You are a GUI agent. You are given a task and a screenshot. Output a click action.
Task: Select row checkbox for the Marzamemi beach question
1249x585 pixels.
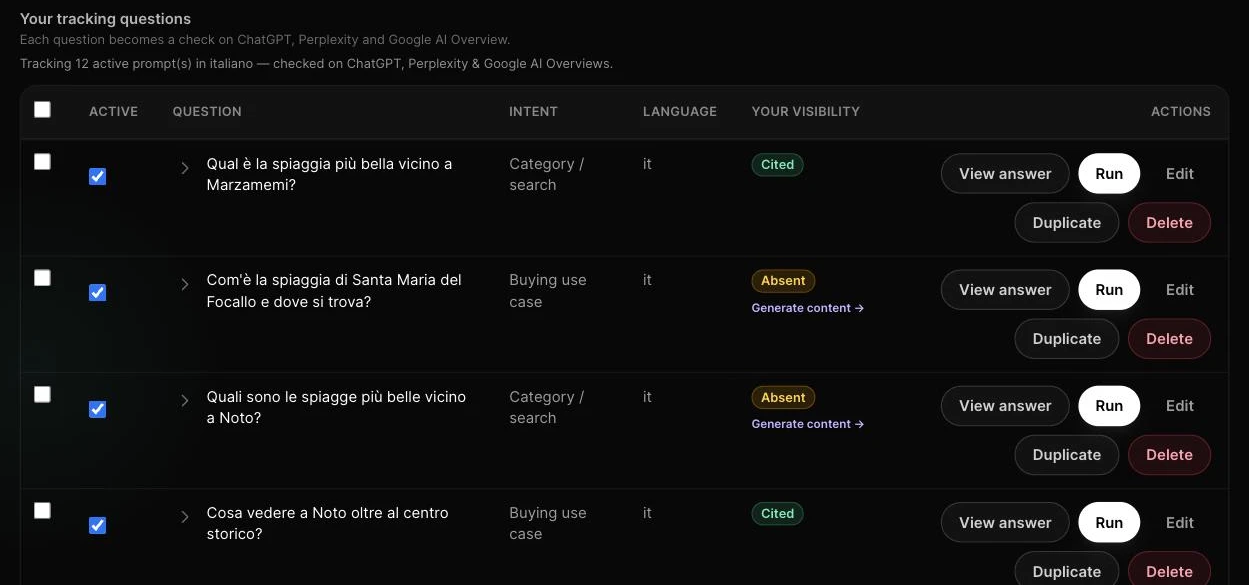click(42, 162)
